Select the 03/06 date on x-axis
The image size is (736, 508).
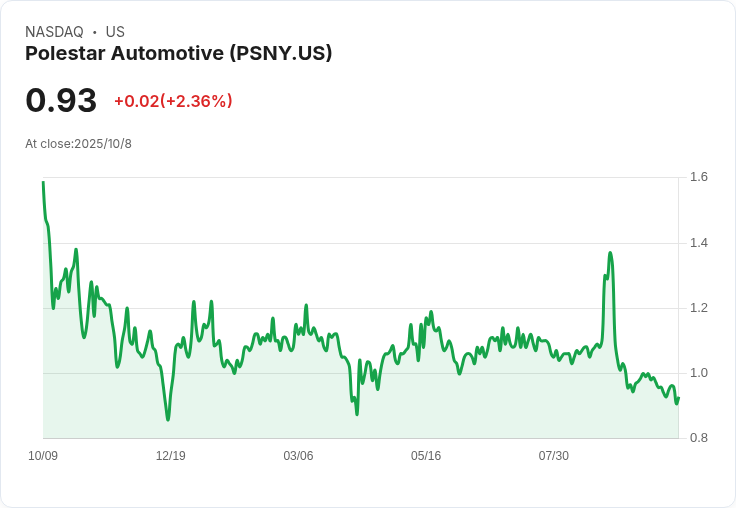298,456
